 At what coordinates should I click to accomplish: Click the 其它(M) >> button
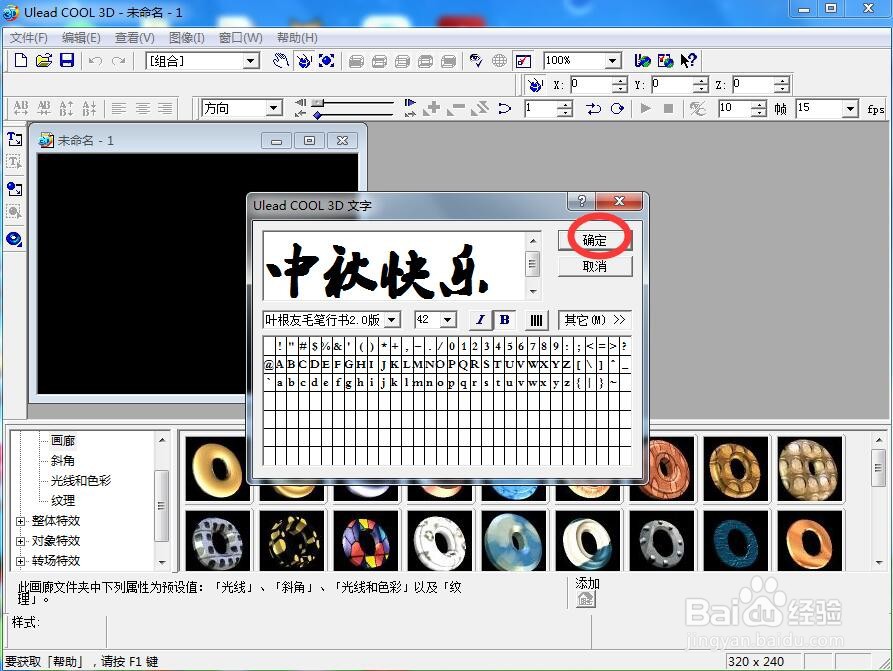click(x=595, y=320)
